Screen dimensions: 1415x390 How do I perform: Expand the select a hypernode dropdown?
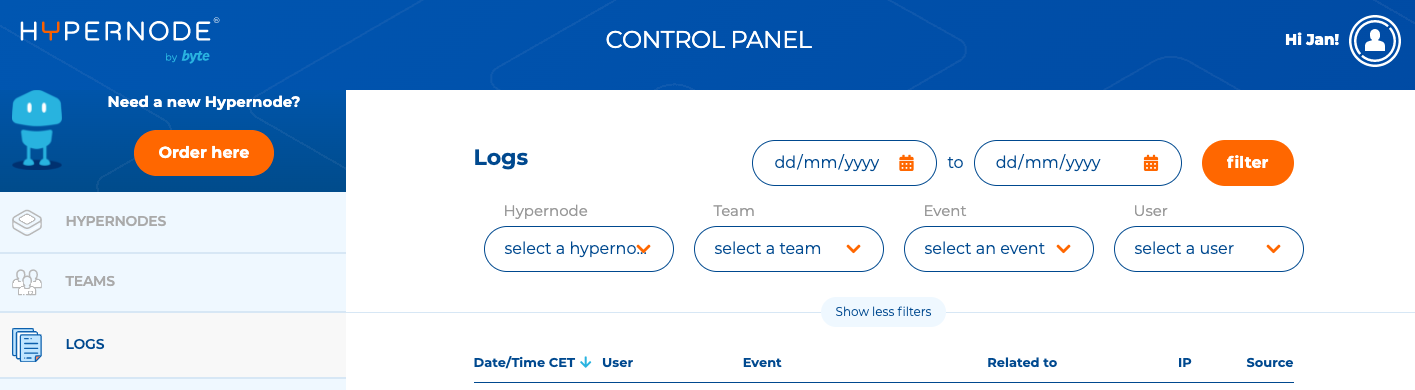pyautogui.click(x=579, y=249)
